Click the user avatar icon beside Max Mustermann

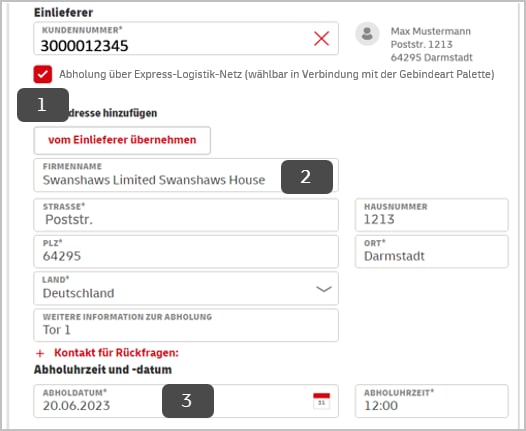(x=367, y=34)
